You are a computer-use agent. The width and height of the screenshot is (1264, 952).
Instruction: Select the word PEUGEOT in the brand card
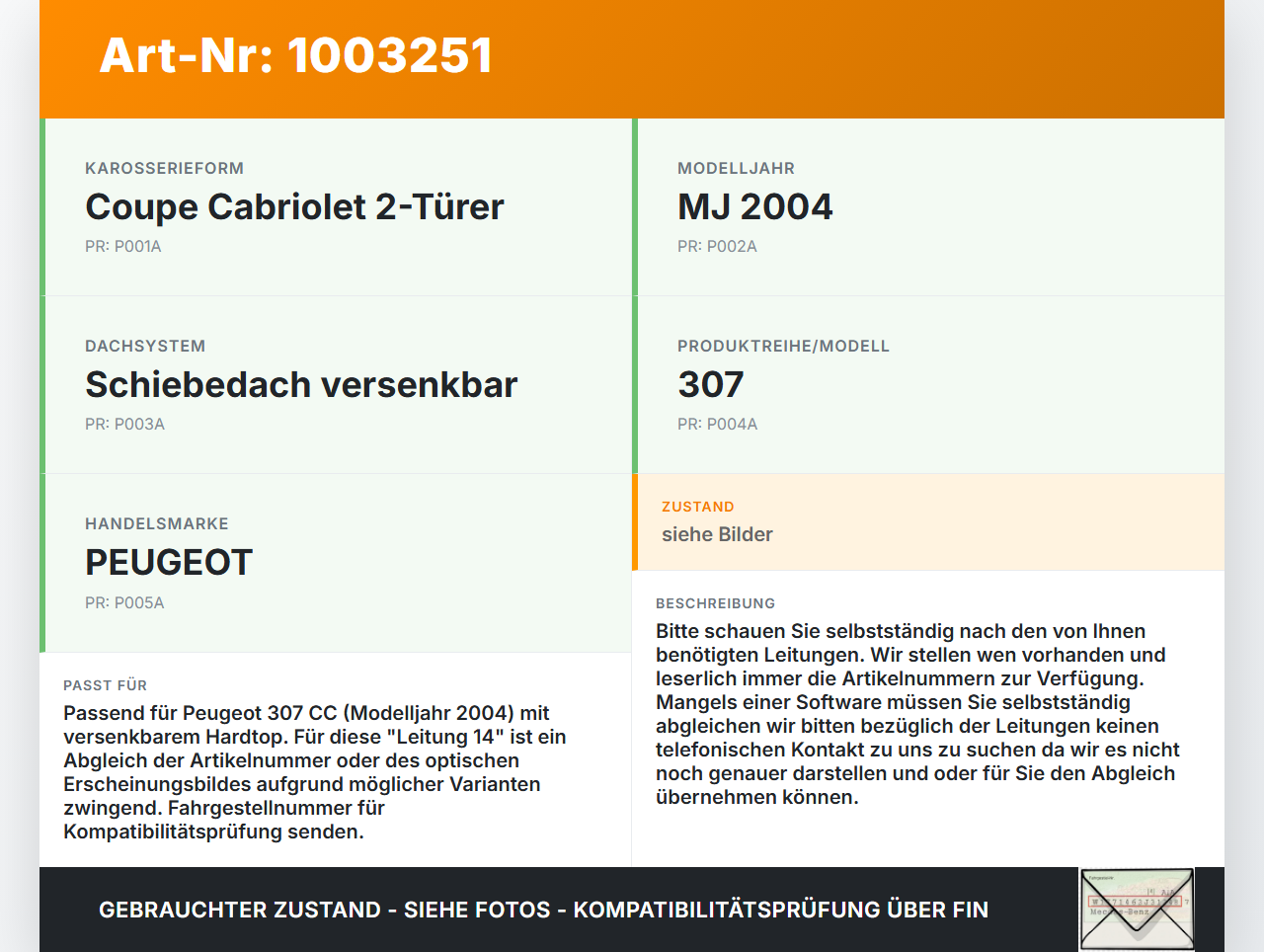tap(169, 562)
